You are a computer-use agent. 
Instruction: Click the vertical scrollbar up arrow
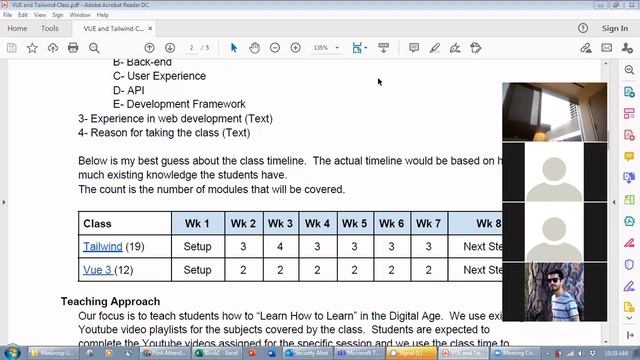point(605,64)
